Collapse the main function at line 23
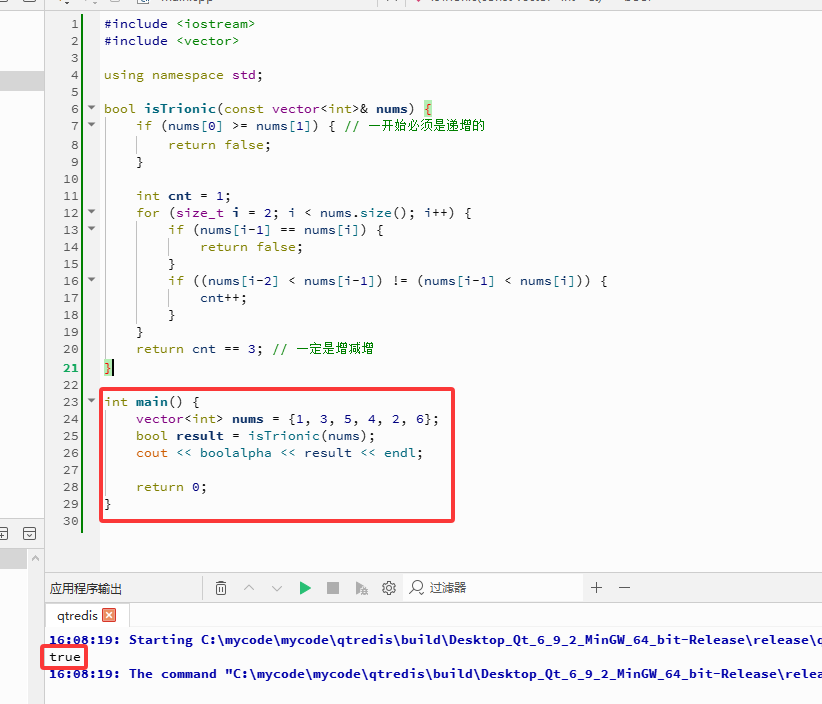The width and height of the screenshot is (822, 704). (92, 400)
